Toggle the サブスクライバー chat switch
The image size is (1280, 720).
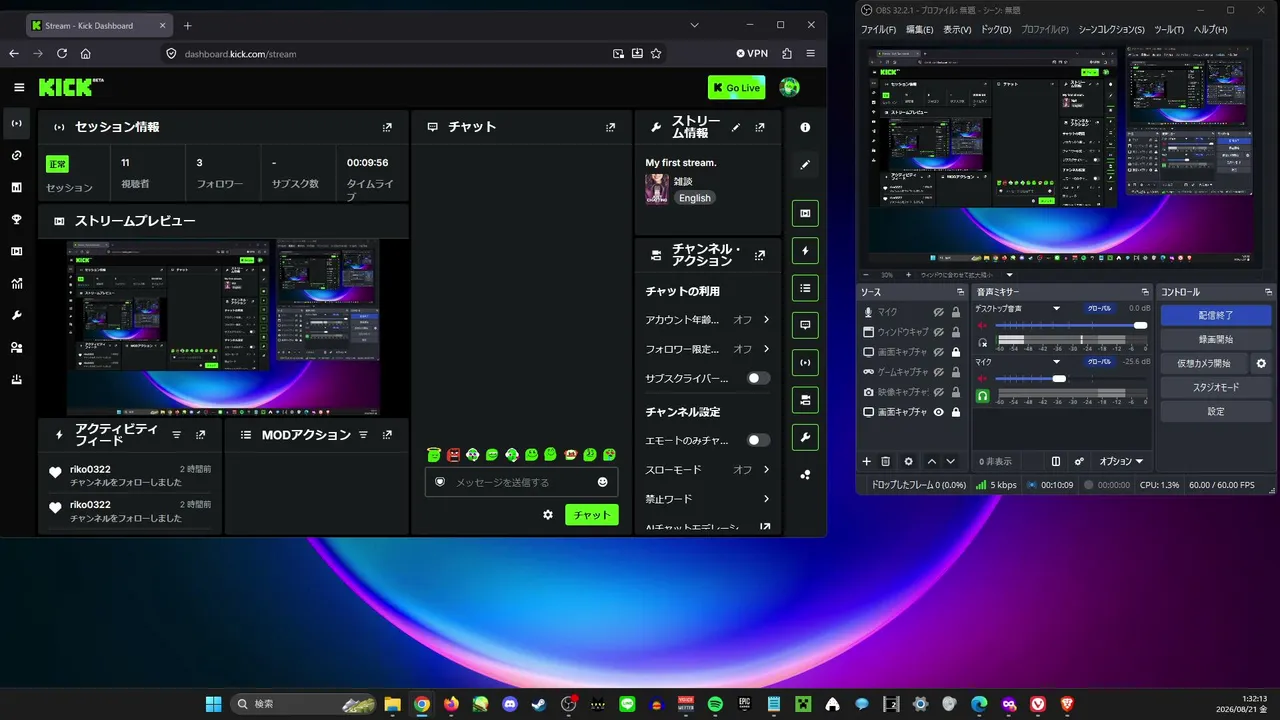pyautogui.click(x=759, y=378)
